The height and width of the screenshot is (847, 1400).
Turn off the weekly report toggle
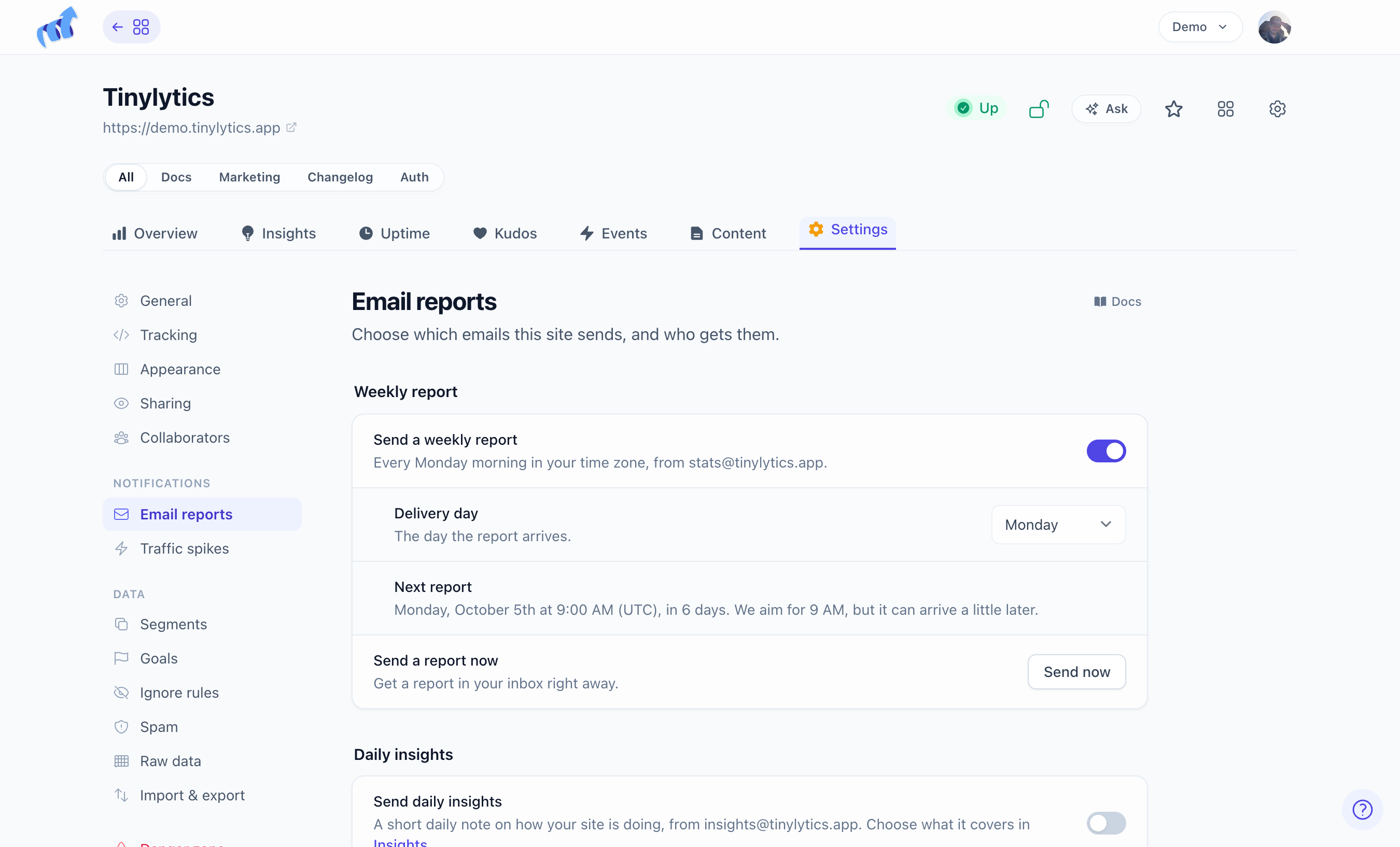tap(1105, 450)
